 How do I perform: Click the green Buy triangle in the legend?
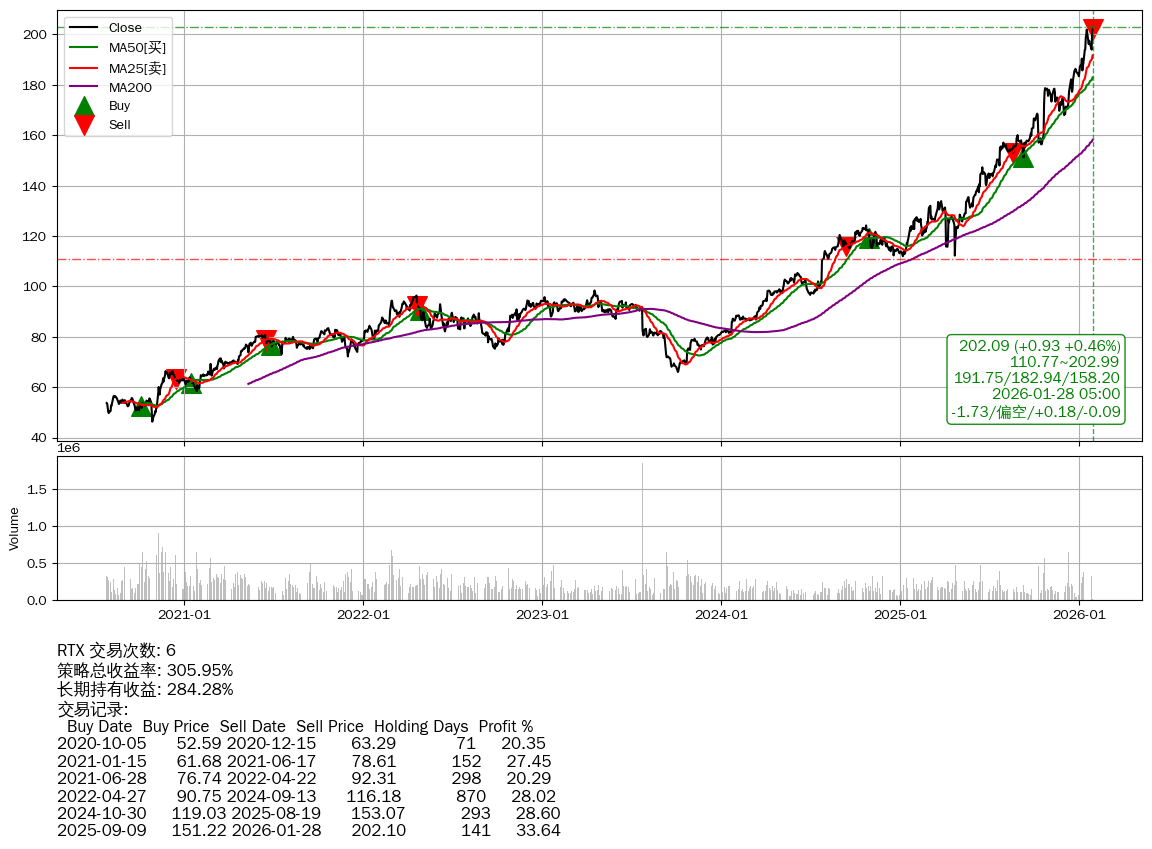(x=85, y=106)
